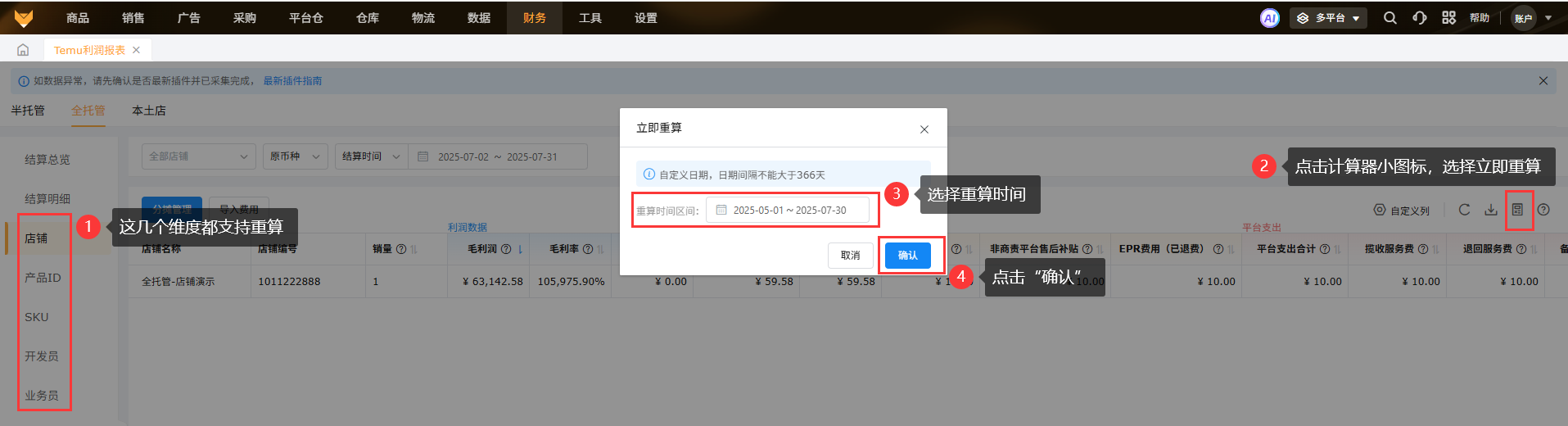The width and height of the screenshot is (1568, 426).
Task: Open the 数据 menu
Action: 479,18
